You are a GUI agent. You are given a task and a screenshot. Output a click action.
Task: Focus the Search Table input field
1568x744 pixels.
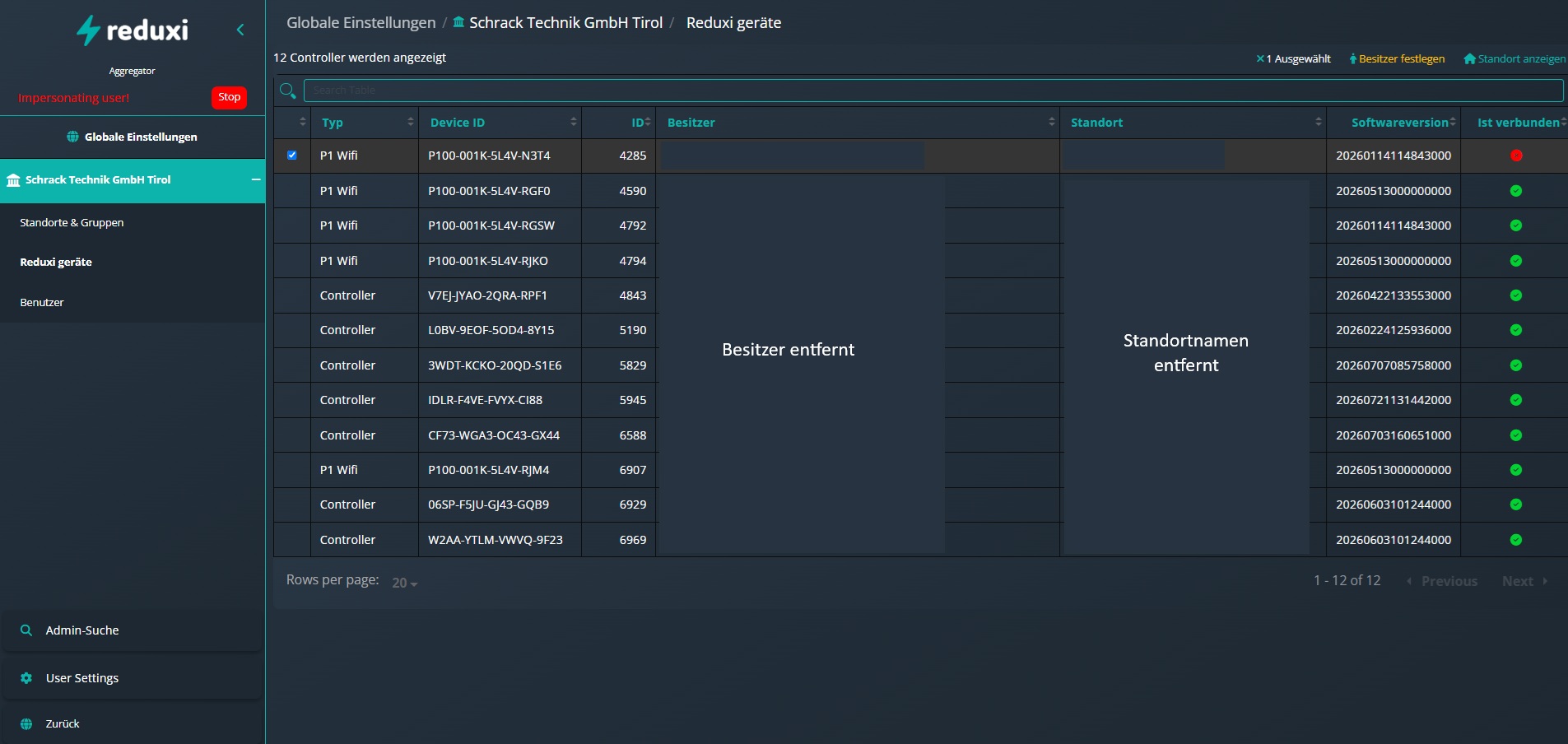coord(933,91)
